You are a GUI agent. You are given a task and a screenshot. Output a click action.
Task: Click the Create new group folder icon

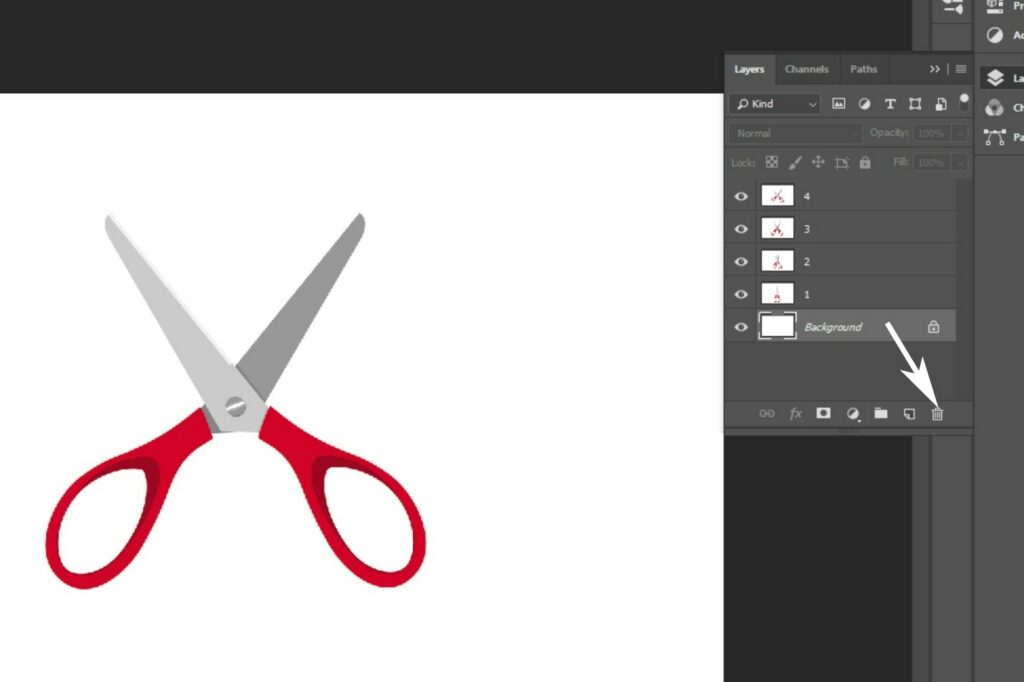click(x=881, y=413)
